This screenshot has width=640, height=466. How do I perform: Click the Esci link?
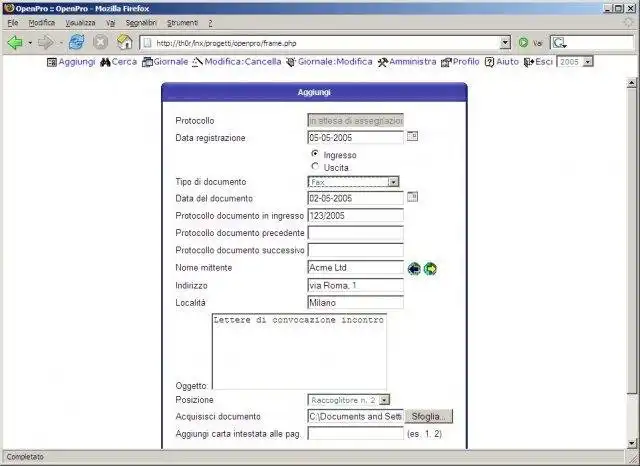(544, 62)
